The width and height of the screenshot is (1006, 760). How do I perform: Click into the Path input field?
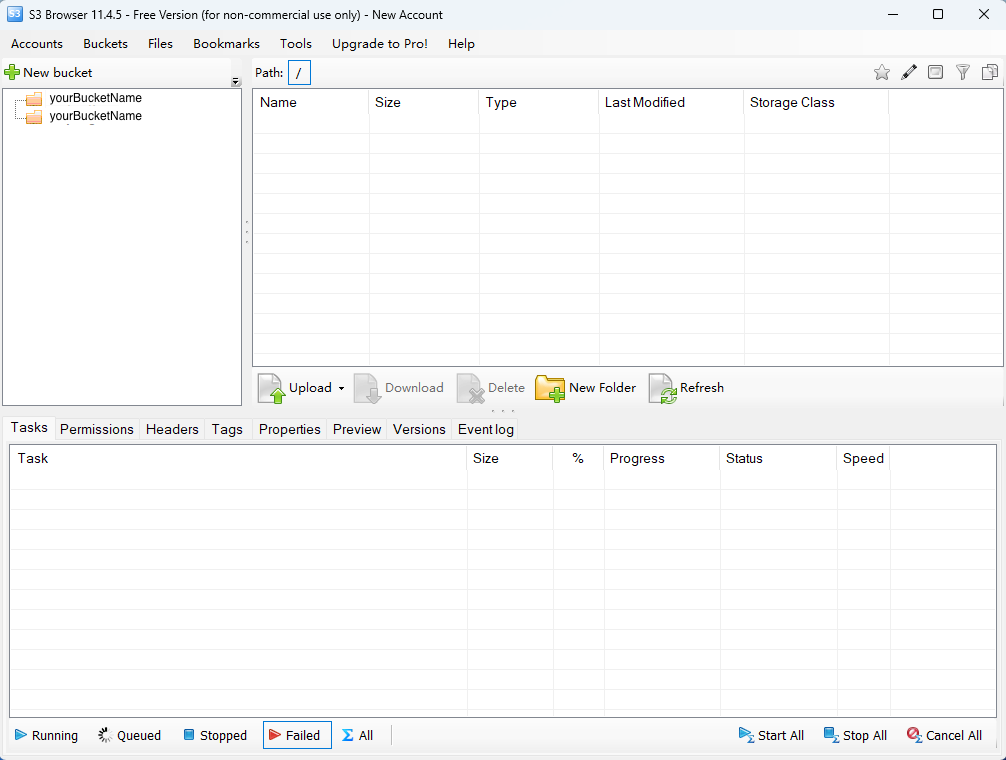[x=300, y=72]
